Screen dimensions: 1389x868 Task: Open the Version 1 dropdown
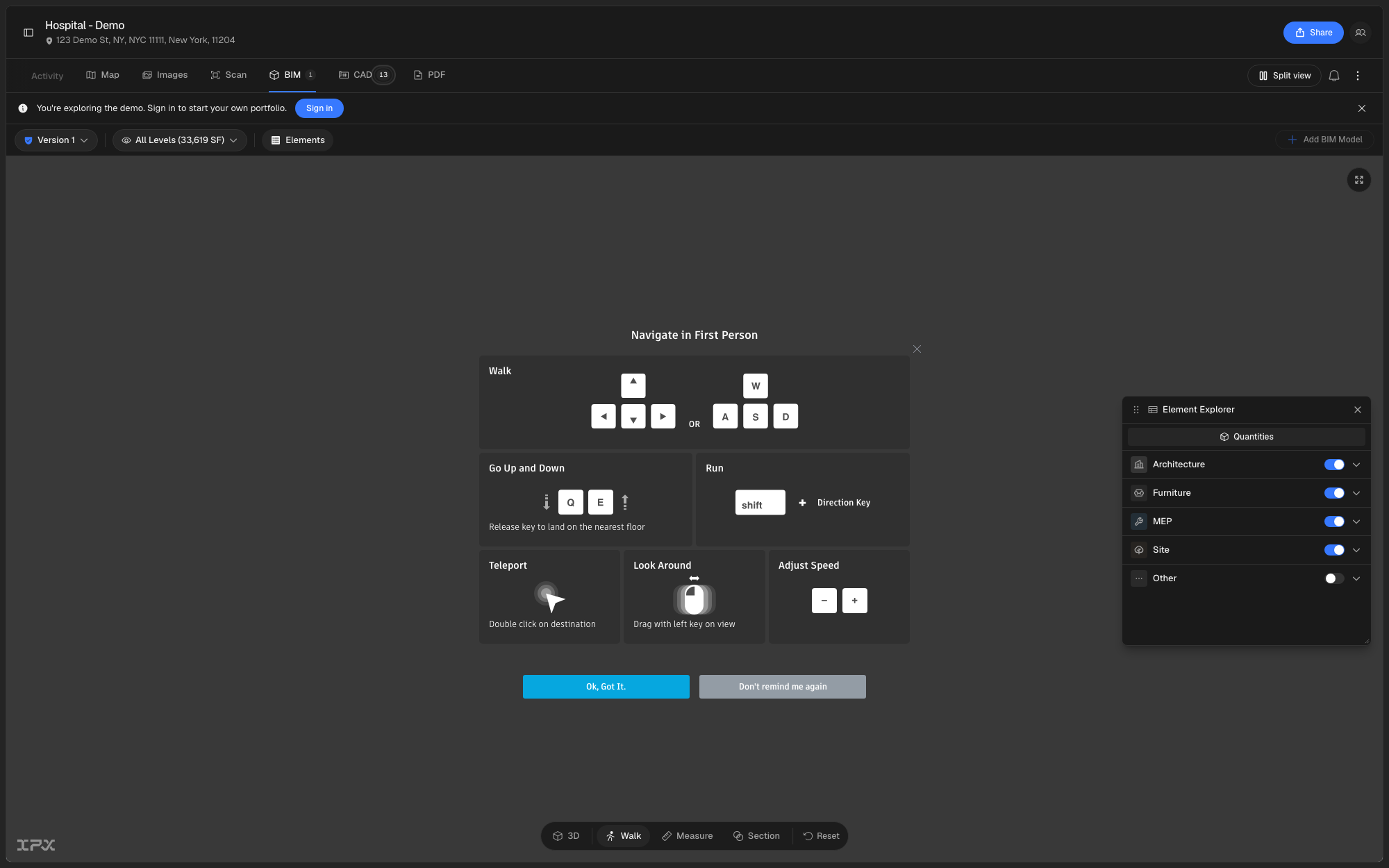coord(56,140)
